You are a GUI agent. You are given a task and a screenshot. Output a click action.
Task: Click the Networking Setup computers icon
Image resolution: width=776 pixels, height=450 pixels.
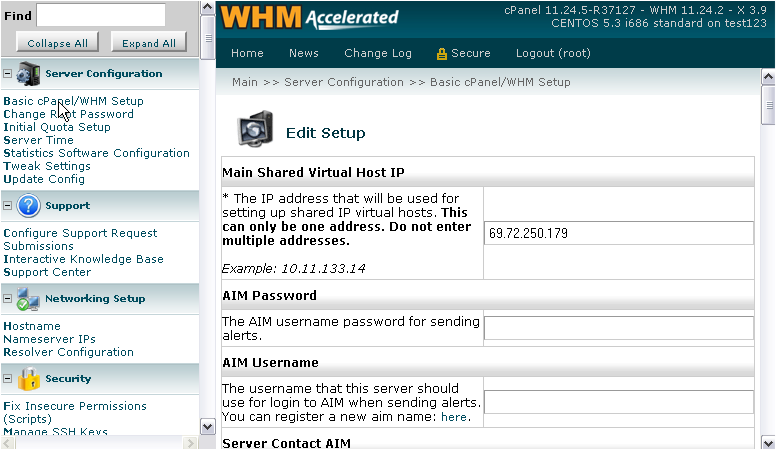pyautogui.click(x=28, y=299)
